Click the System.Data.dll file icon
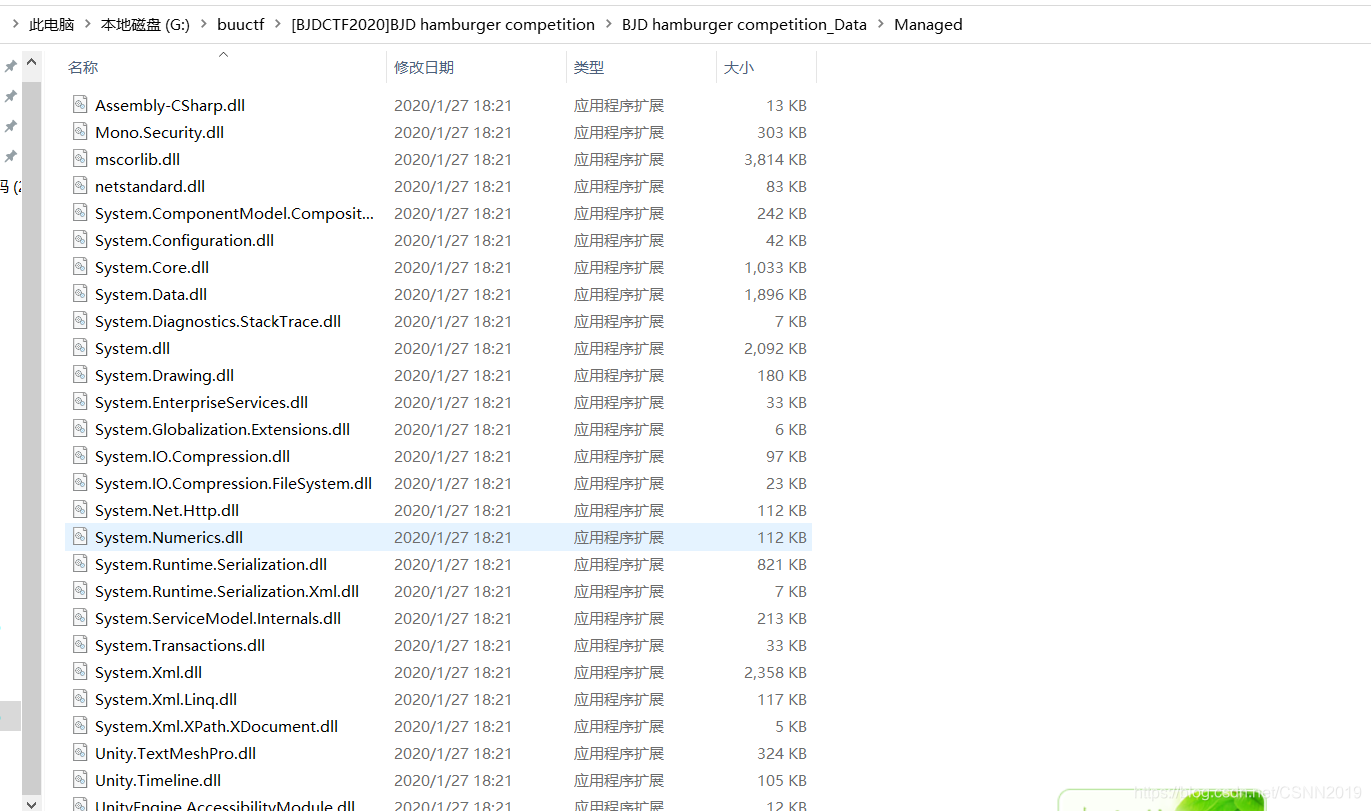 click(81, 294)
